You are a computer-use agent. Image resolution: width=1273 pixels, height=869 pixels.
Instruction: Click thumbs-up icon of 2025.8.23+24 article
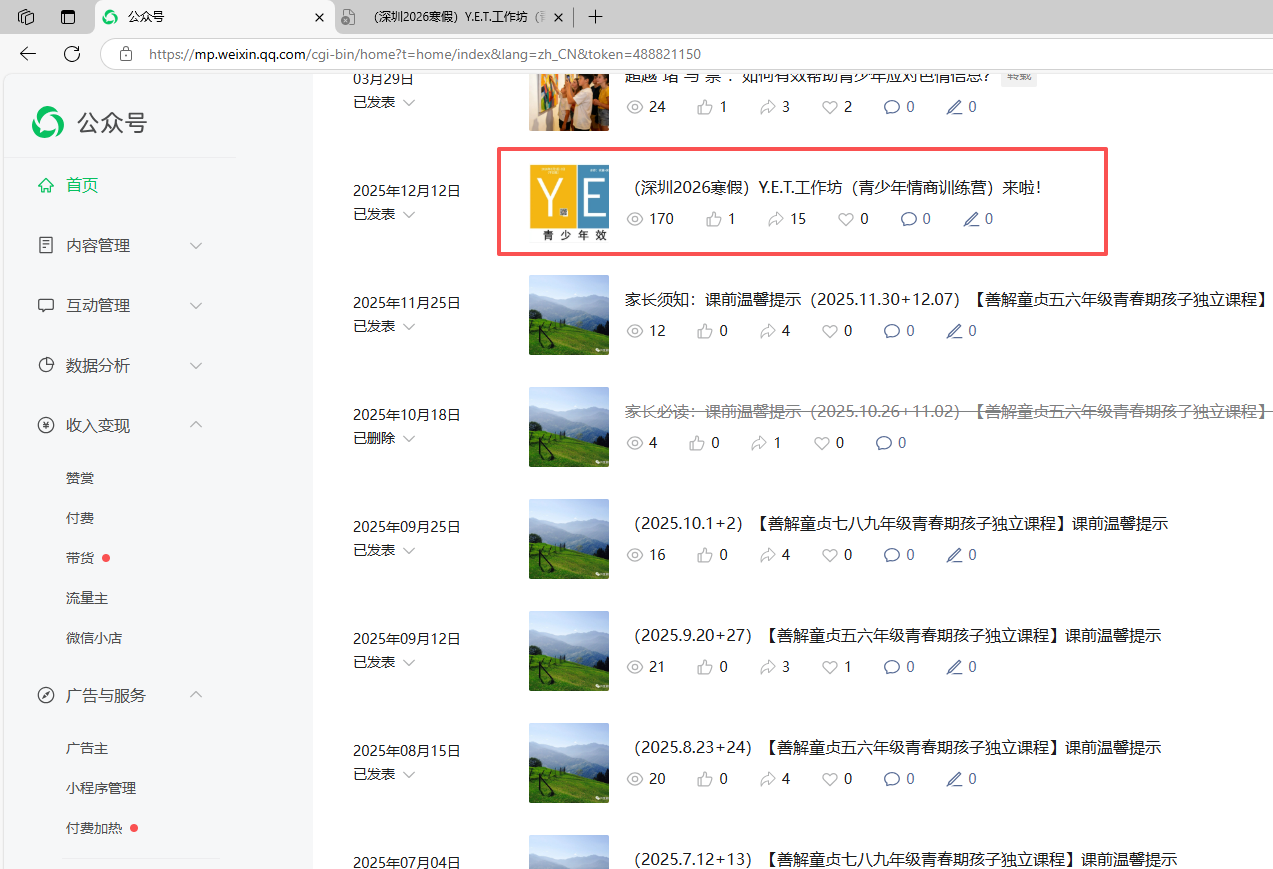pyautogui.click(x=706, y=779)
